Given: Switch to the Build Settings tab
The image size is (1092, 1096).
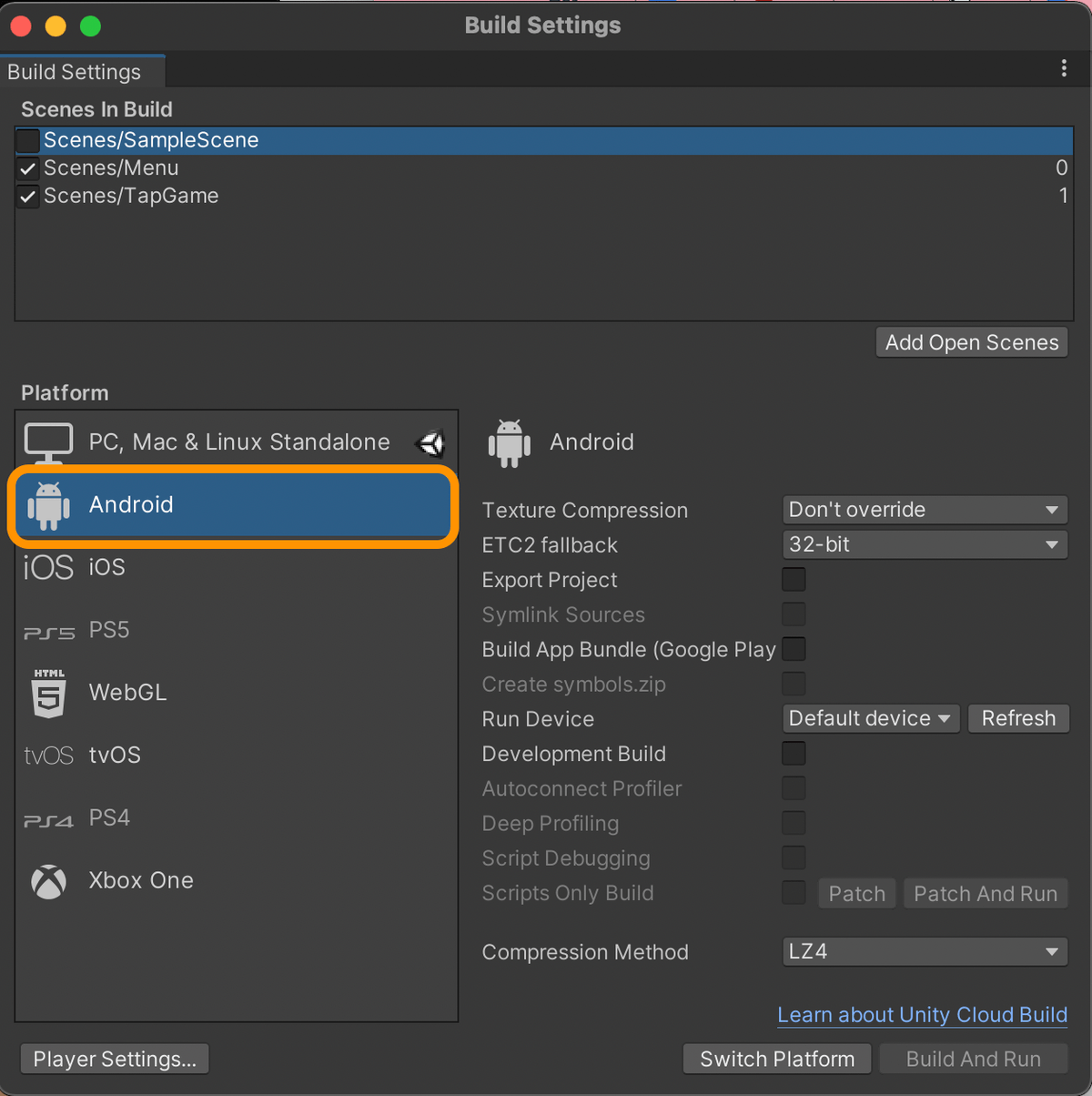Looking at the screenshot, I should [x=82, y=71].
